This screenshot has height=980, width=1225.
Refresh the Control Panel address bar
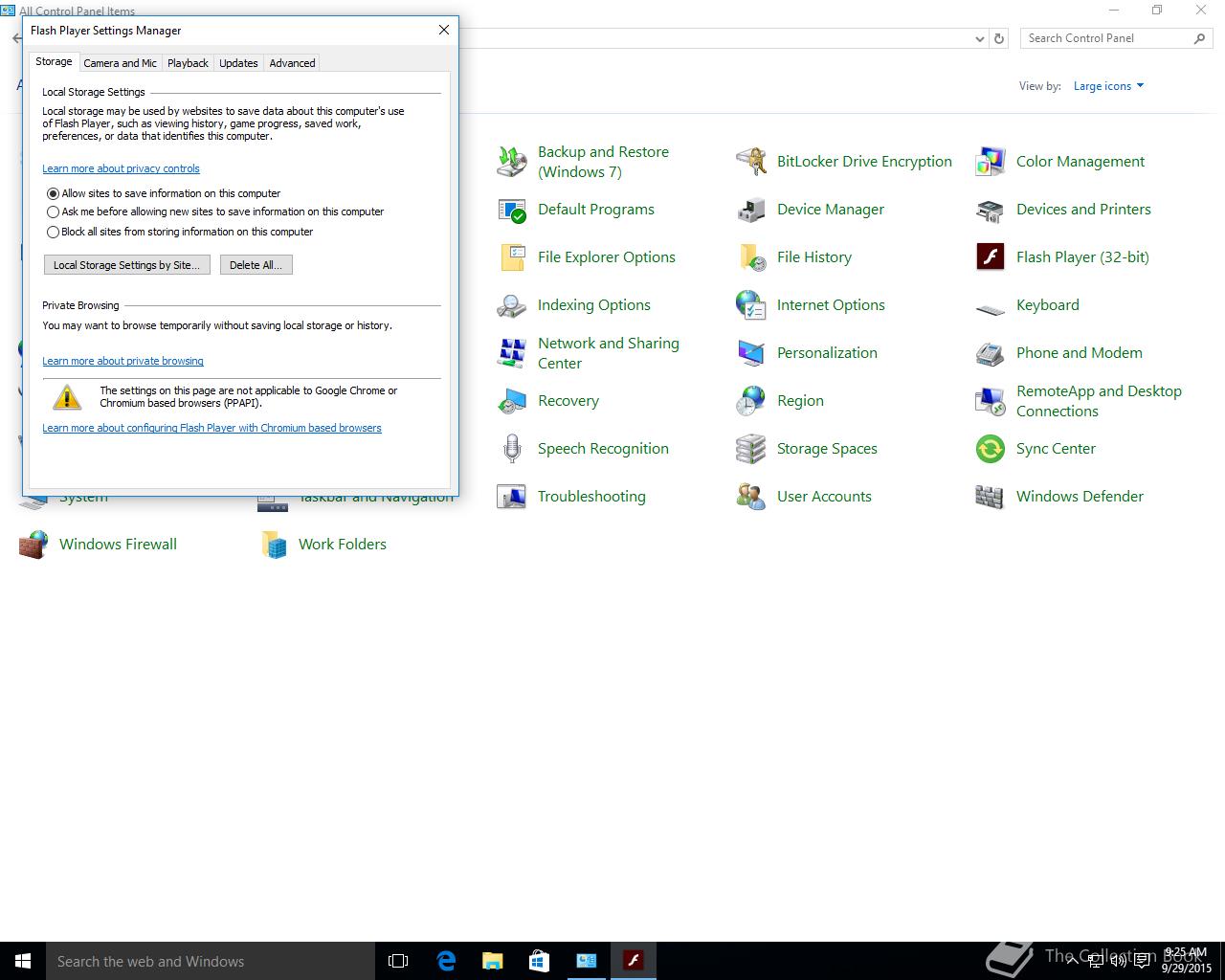coord(999,38)
